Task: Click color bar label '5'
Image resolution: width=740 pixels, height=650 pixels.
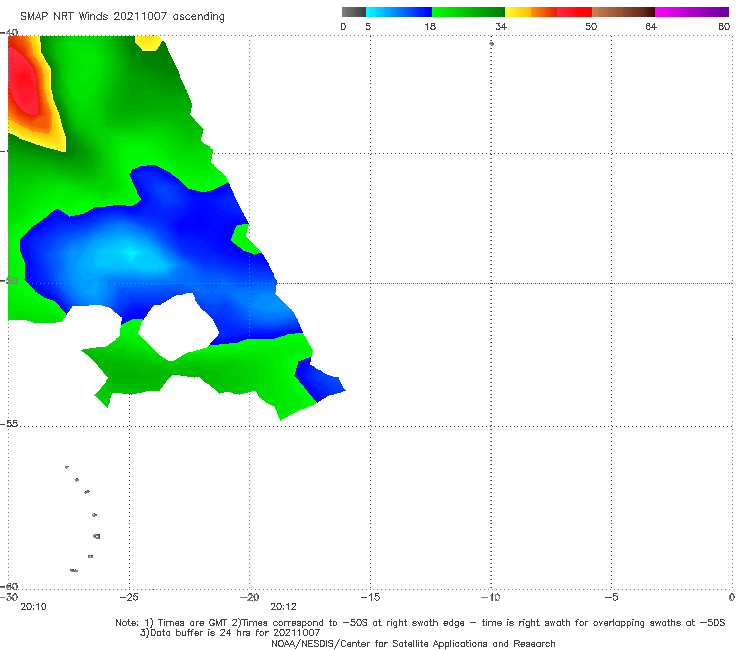Action: tap(368, 26)
